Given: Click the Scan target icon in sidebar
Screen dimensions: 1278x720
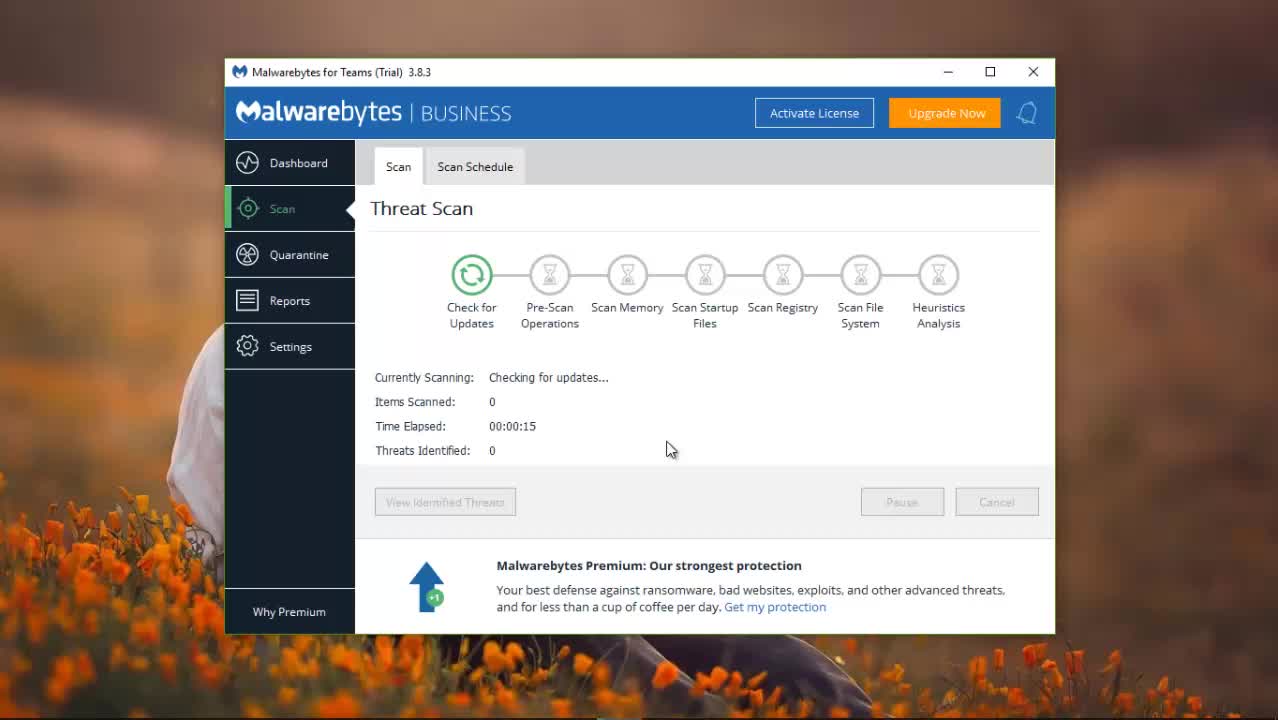Looking at the screenshot, I should point(247,209).
